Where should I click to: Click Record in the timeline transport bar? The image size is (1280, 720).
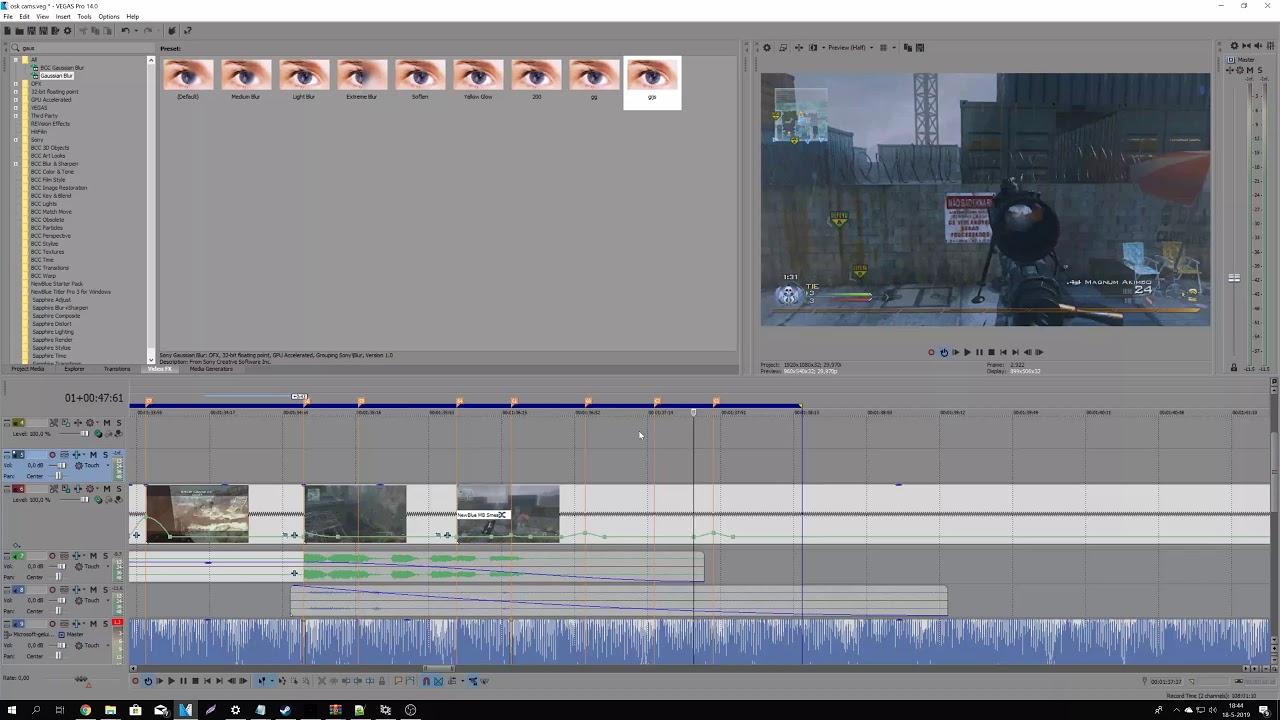(135, 681)
